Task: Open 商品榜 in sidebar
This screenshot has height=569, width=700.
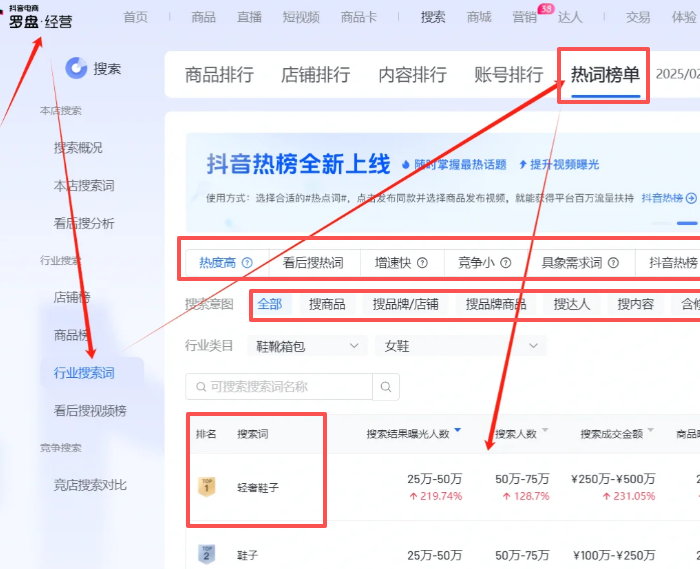Action: [x=72, y=335]
